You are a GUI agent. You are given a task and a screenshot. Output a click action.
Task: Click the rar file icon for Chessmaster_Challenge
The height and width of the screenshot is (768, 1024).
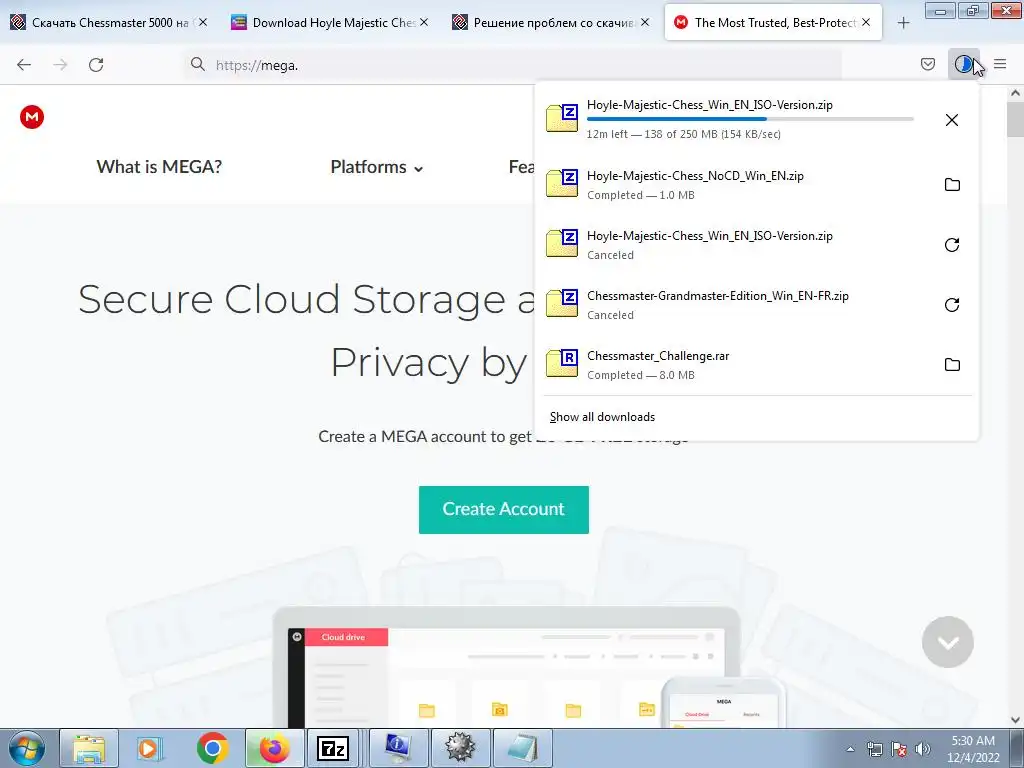point(562,364)
